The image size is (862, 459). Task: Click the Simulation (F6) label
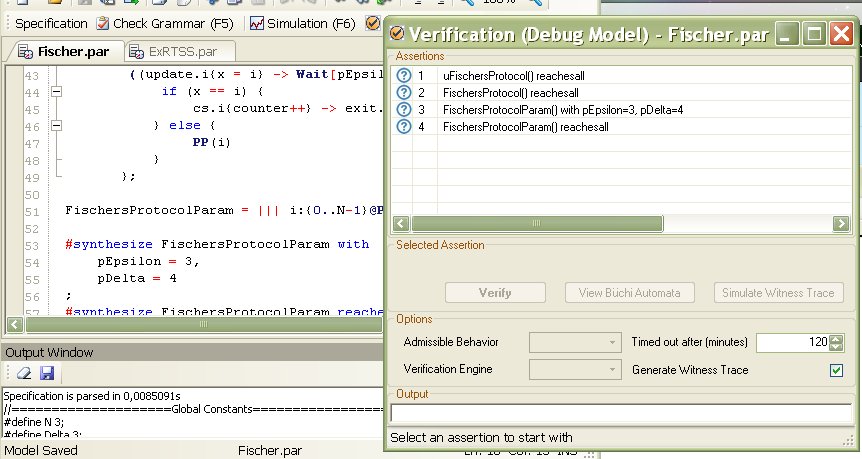point(311,24)
